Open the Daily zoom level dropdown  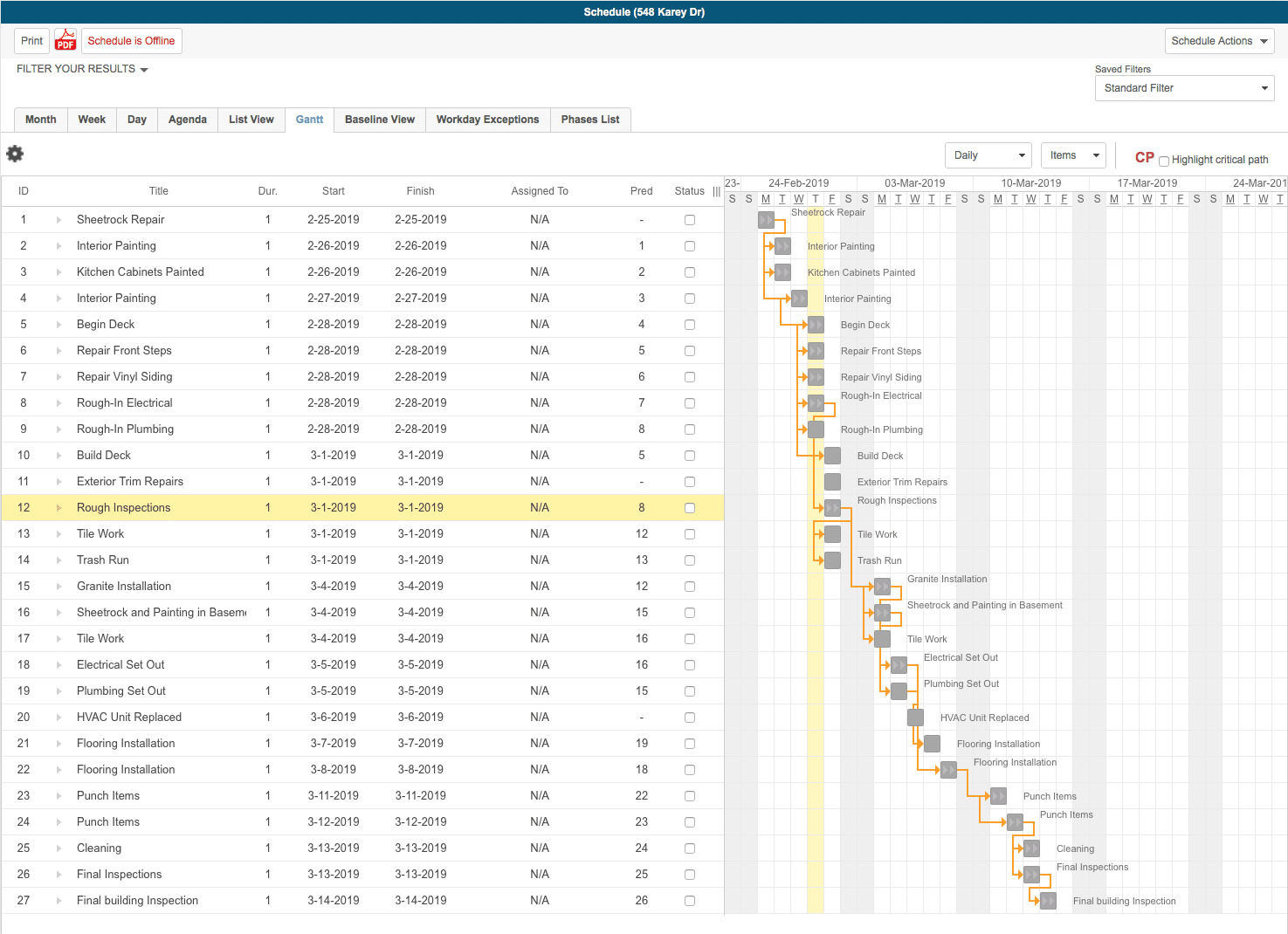pyautogui.click(x=988, y=155)
